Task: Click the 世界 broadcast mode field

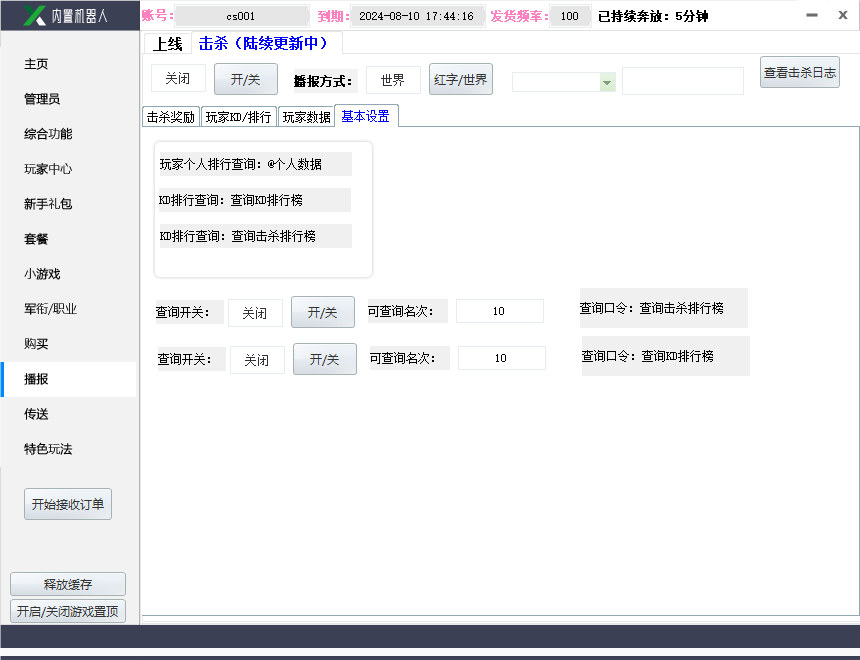Action: (393, 80)
